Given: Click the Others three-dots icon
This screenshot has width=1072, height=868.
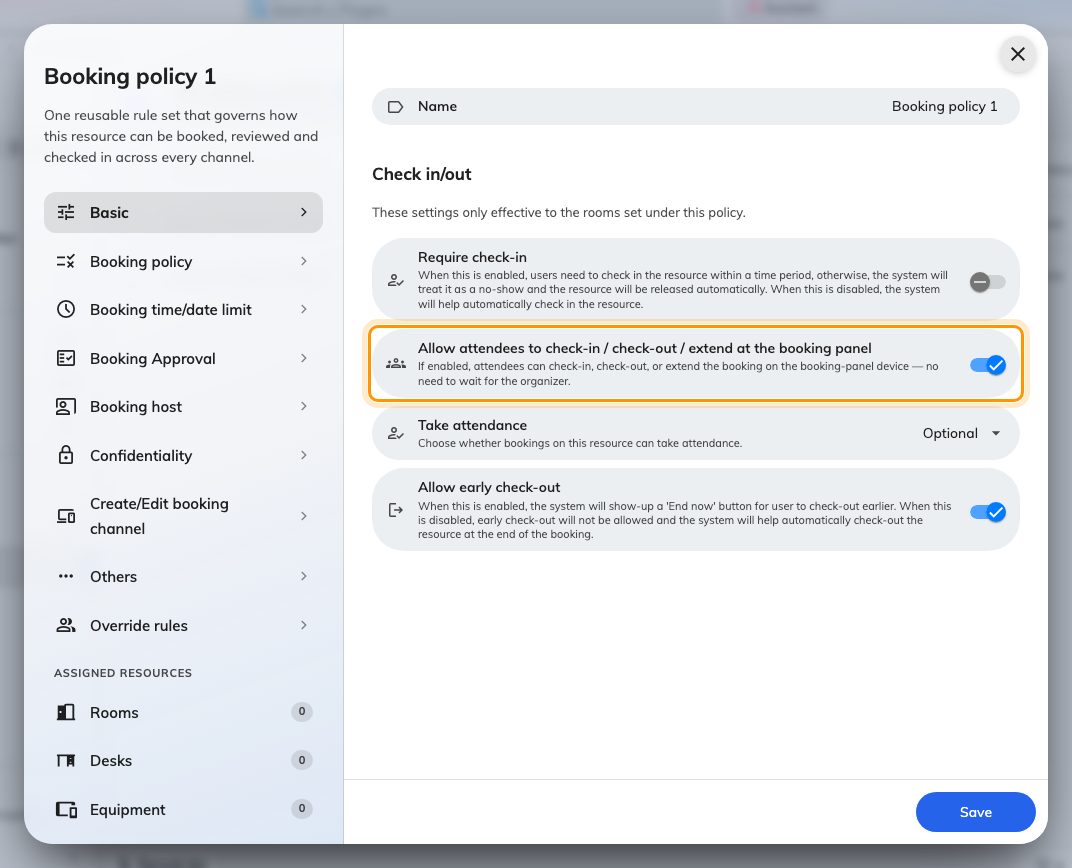Looking at the screenshot, I should [66, 576].
